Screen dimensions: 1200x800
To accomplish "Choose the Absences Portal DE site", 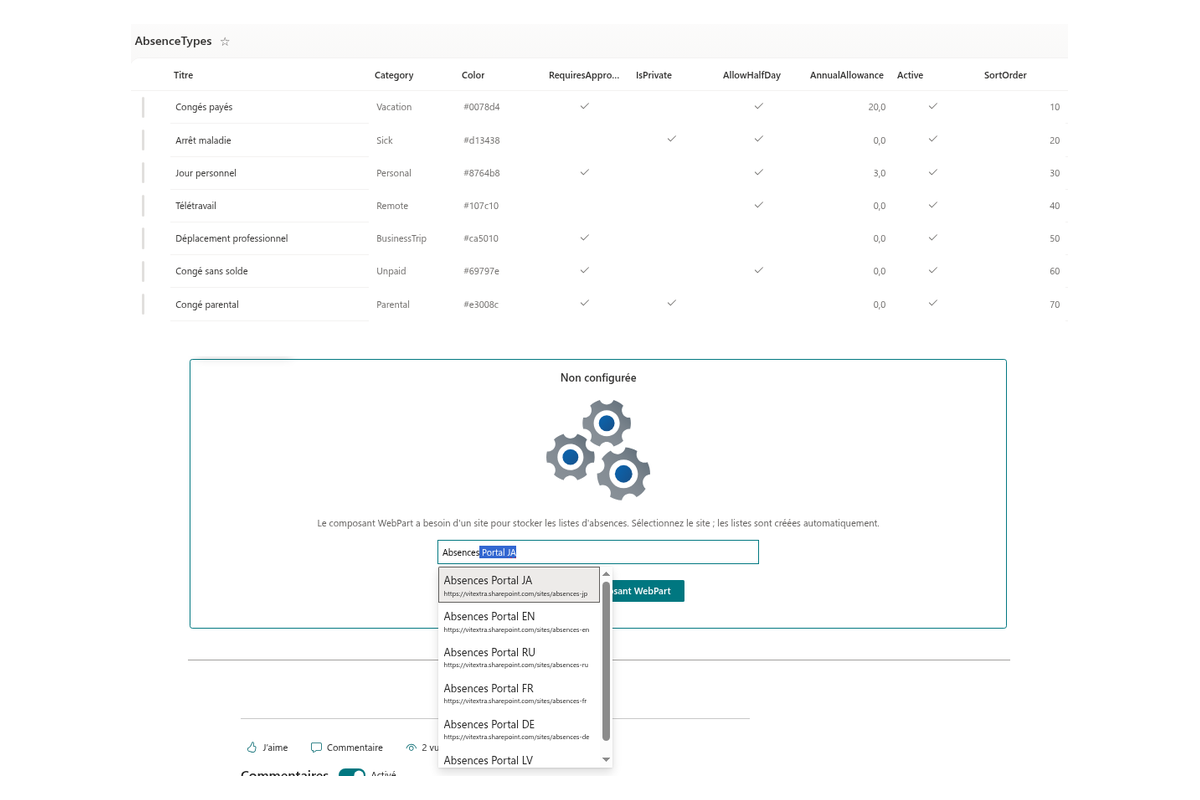I will click(519, 729).
